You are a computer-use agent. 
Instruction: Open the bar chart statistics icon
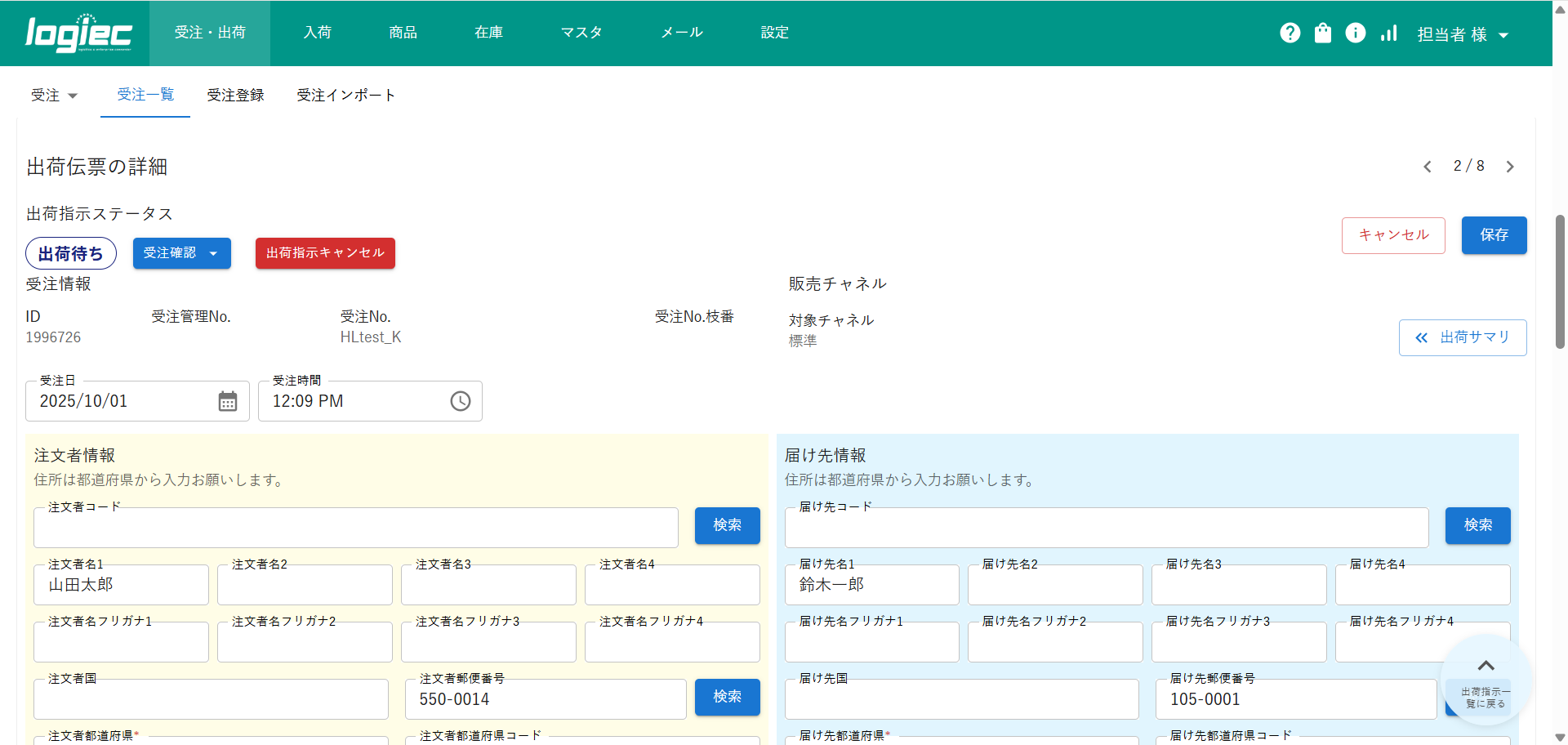coord(1388,33)
